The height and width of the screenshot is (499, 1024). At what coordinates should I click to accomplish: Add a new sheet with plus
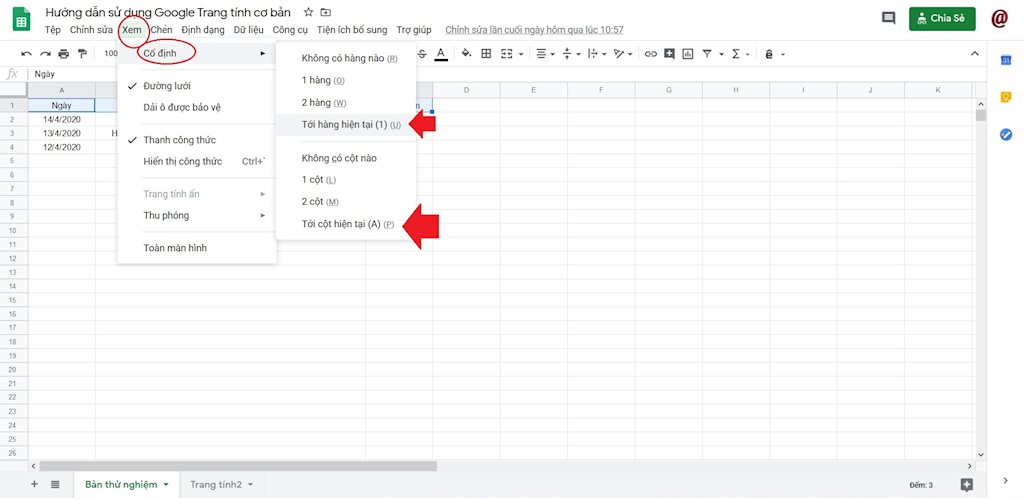35,484
